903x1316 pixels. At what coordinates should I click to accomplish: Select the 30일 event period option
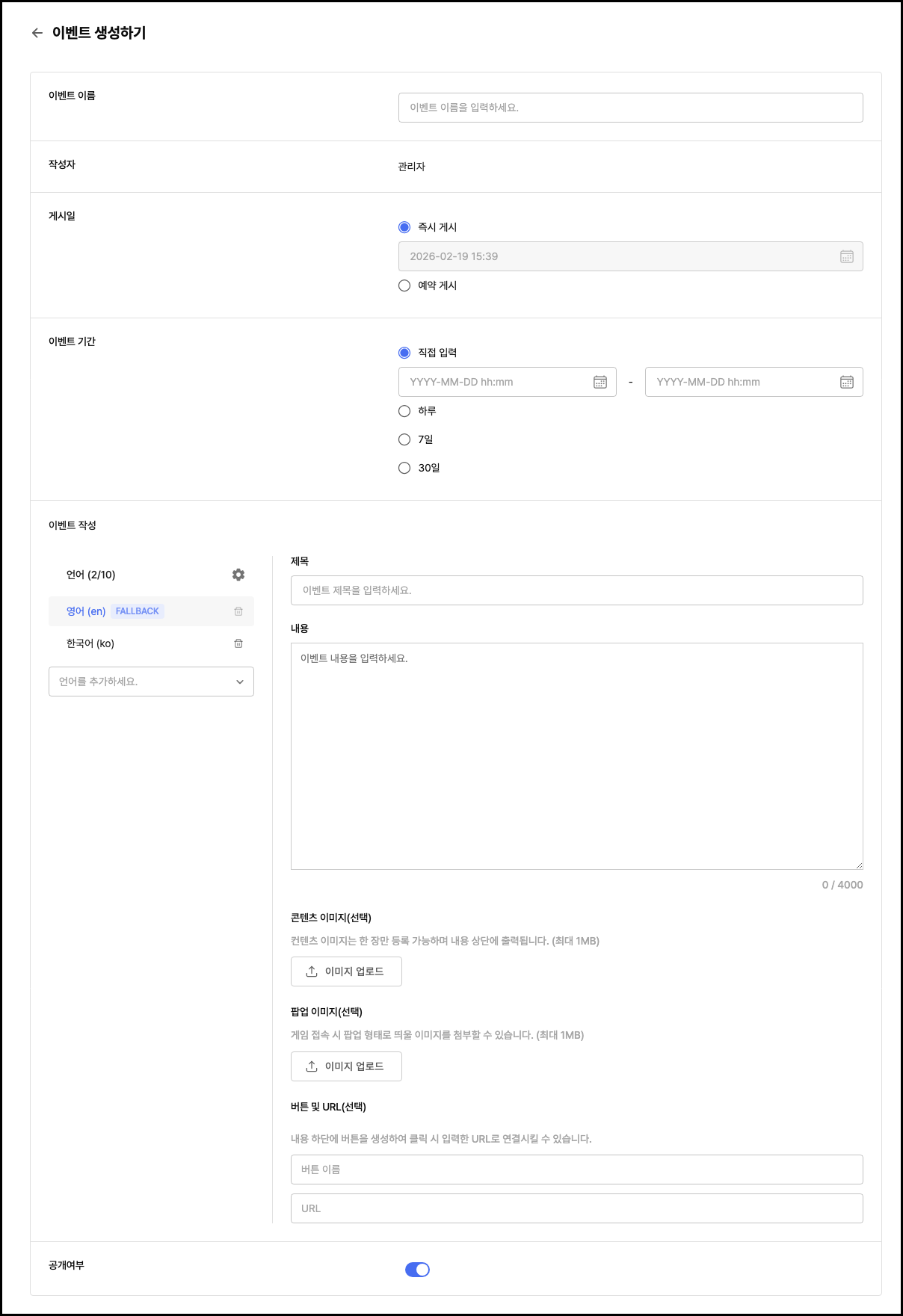[404, 468]
